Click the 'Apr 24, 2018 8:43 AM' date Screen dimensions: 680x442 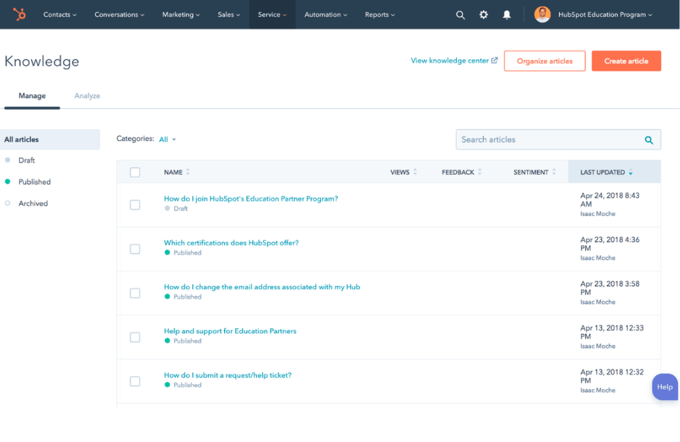tap(610, 200)
